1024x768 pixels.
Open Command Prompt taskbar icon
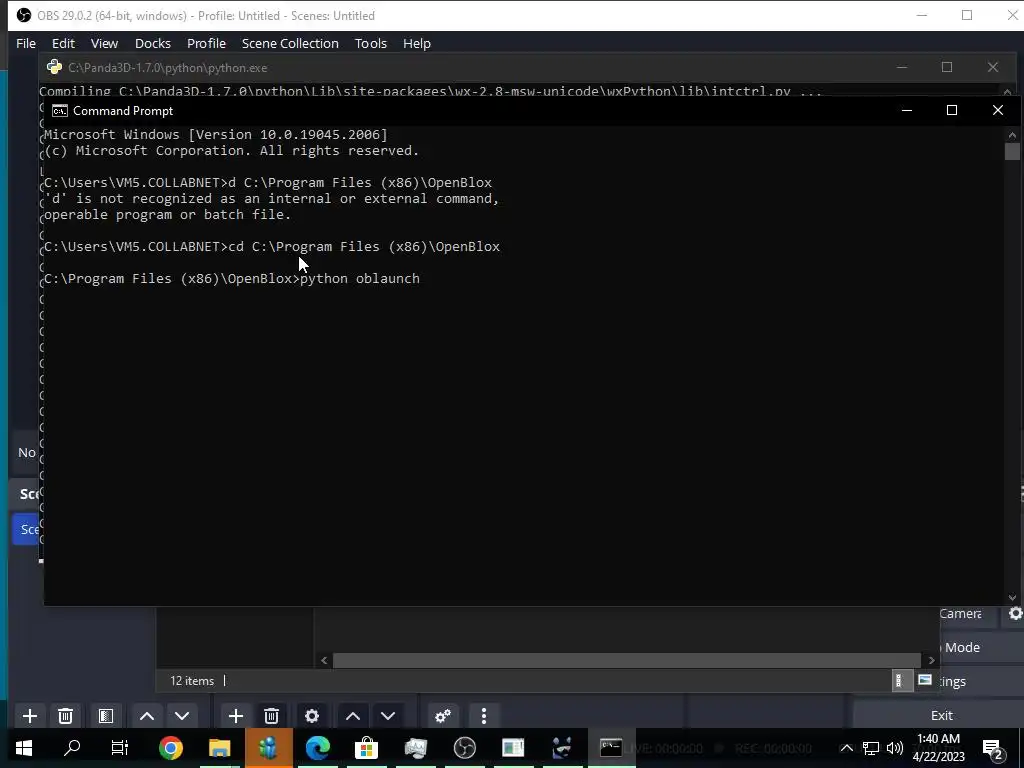(x=611, y=748)
